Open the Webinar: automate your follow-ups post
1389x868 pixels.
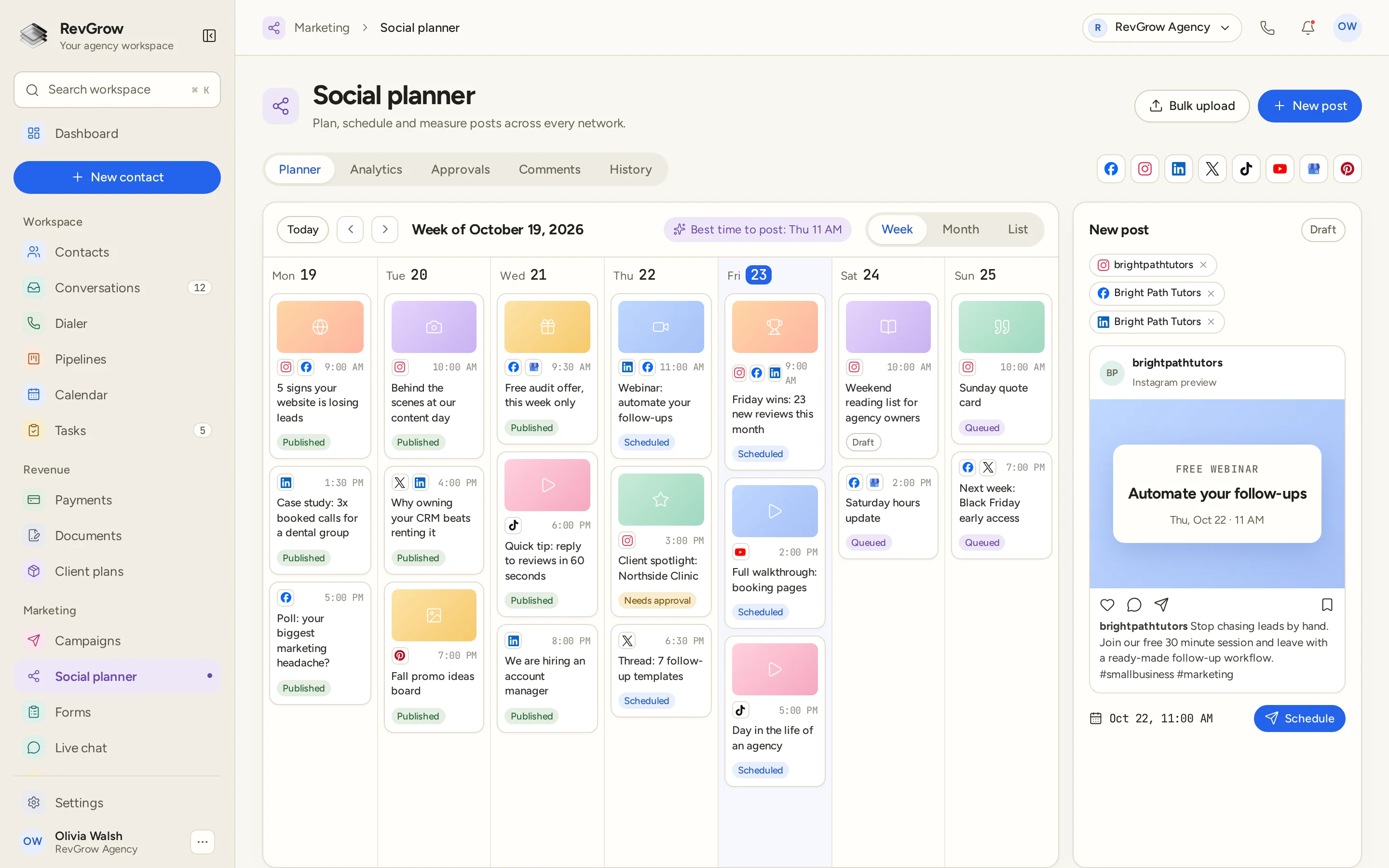pos(661,376)
